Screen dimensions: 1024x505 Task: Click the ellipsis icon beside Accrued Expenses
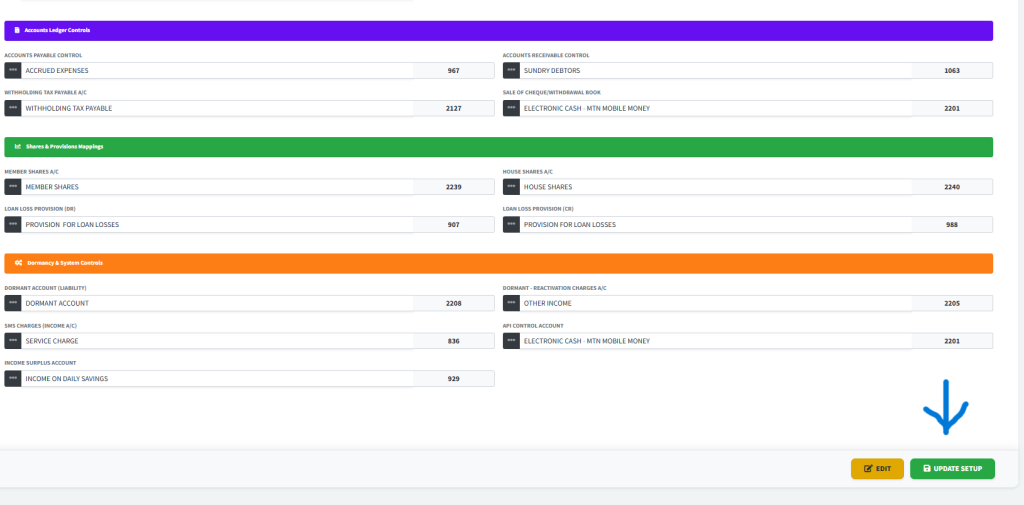point(12,71)
